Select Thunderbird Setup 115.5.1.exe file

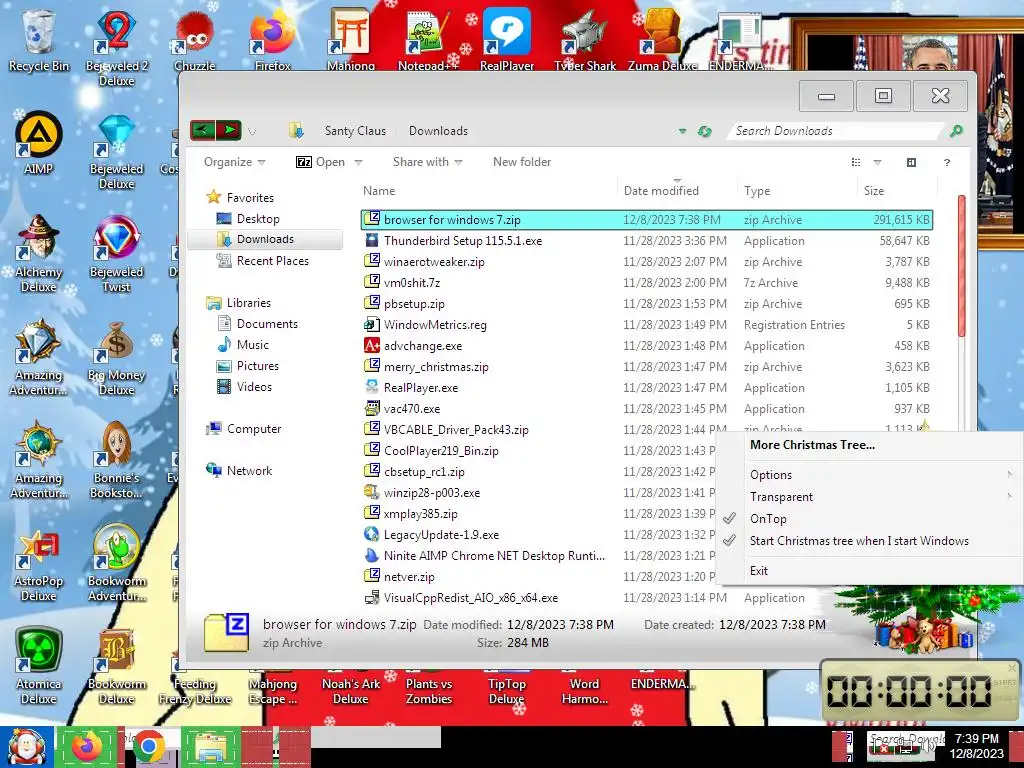pos(647,241)
